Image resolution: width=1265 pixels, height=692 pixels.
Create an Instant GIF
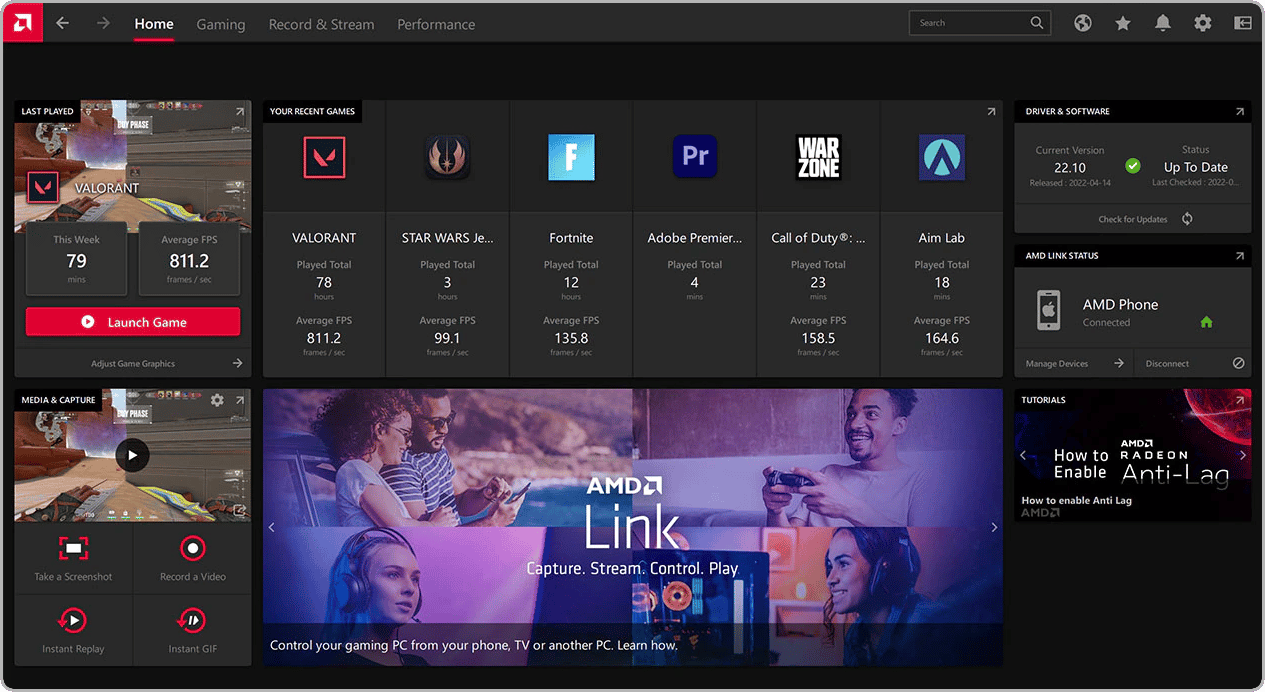(193, 631)
